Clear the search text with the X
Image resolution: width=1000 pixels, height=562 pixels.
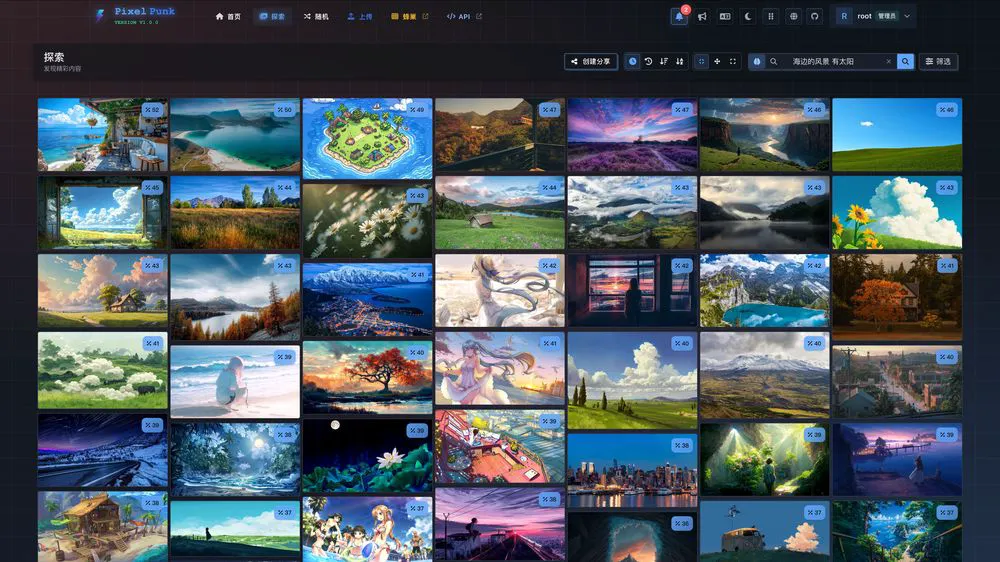(888, 61)
